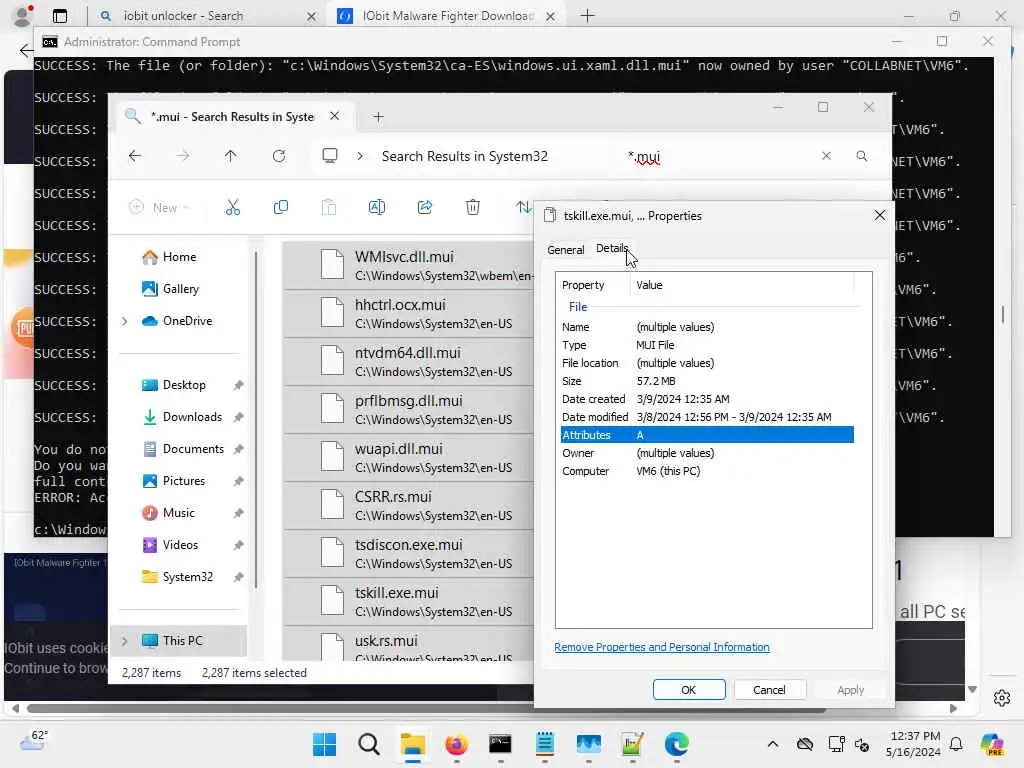Viewport: 1024px width, 768px height.
Task: Go up one folder level in Explorer
Action: (x=231, y=156)
